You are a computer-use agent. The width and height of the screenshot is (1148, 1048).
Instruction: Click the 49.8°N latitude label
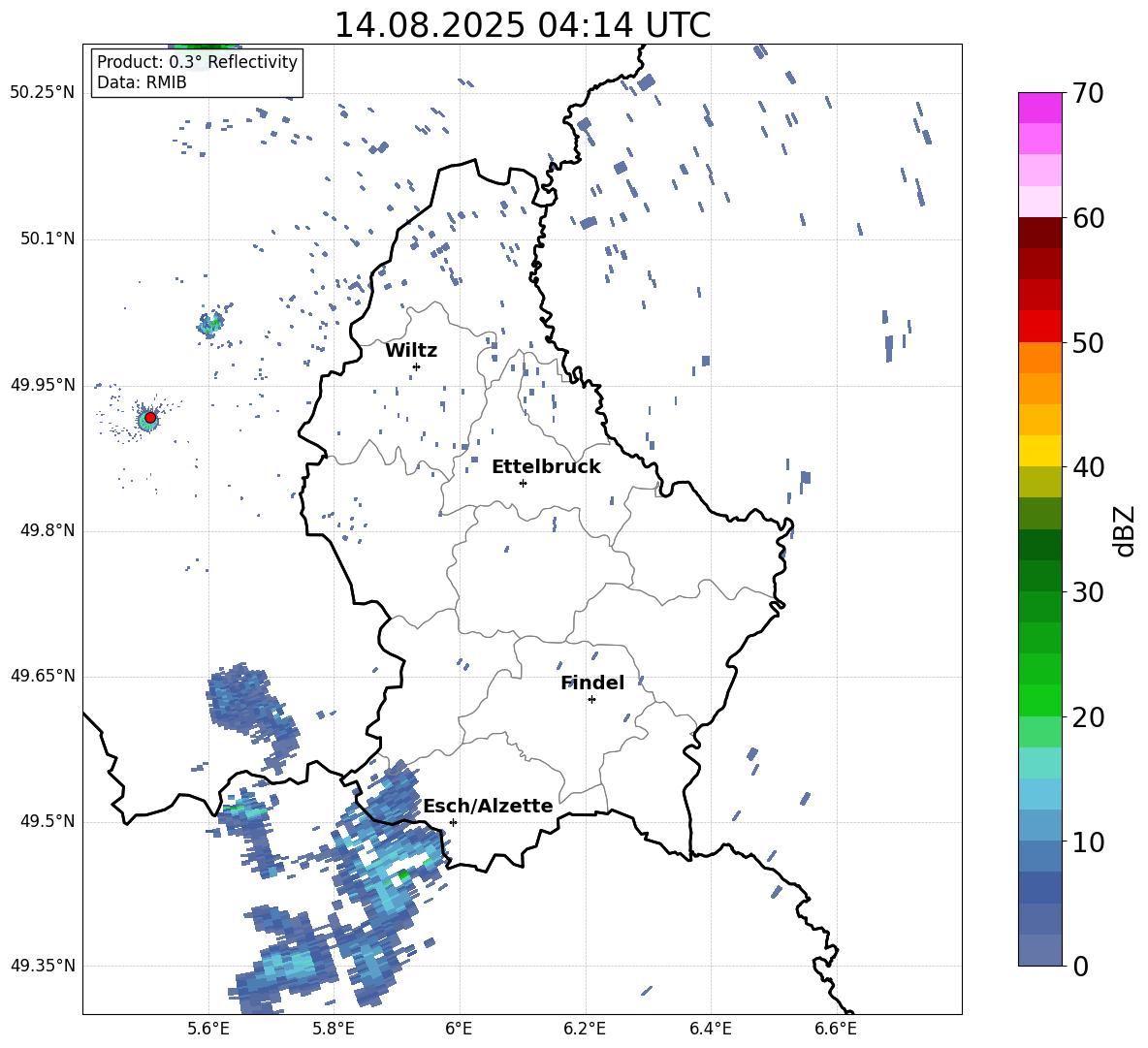(x=48, y=530)
